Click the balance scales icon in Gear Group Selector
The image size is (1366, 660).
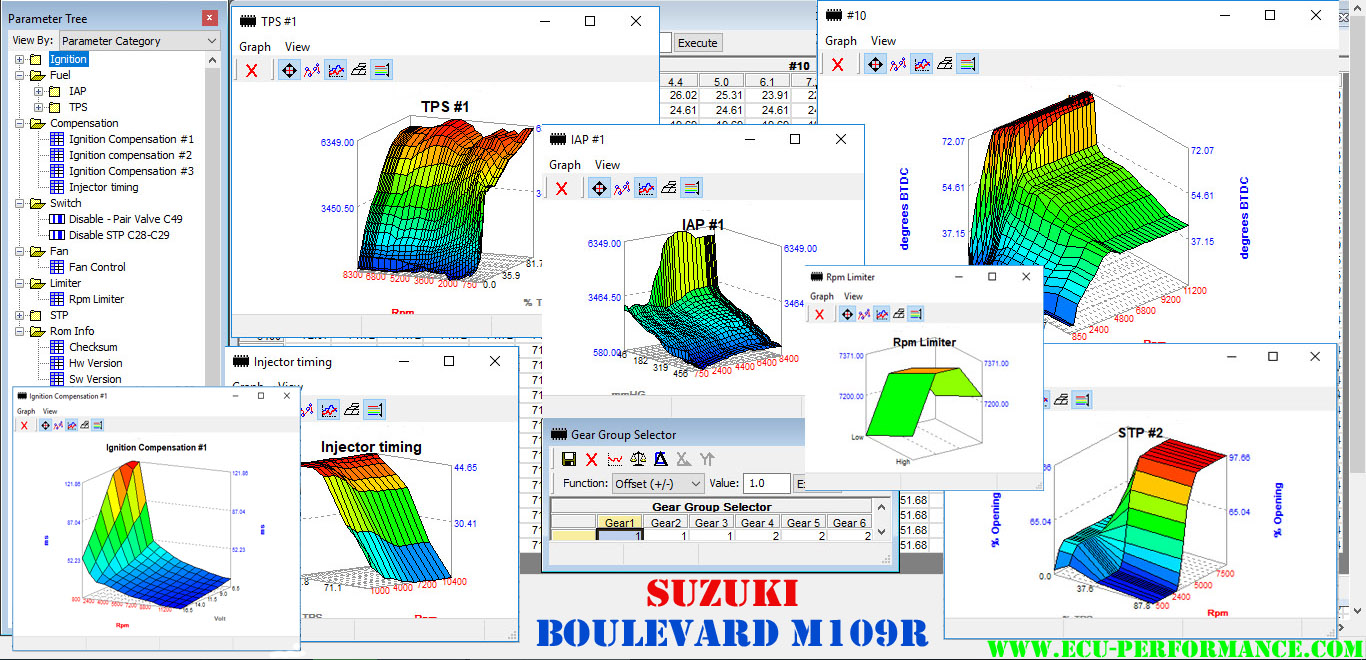pos(638,459)
